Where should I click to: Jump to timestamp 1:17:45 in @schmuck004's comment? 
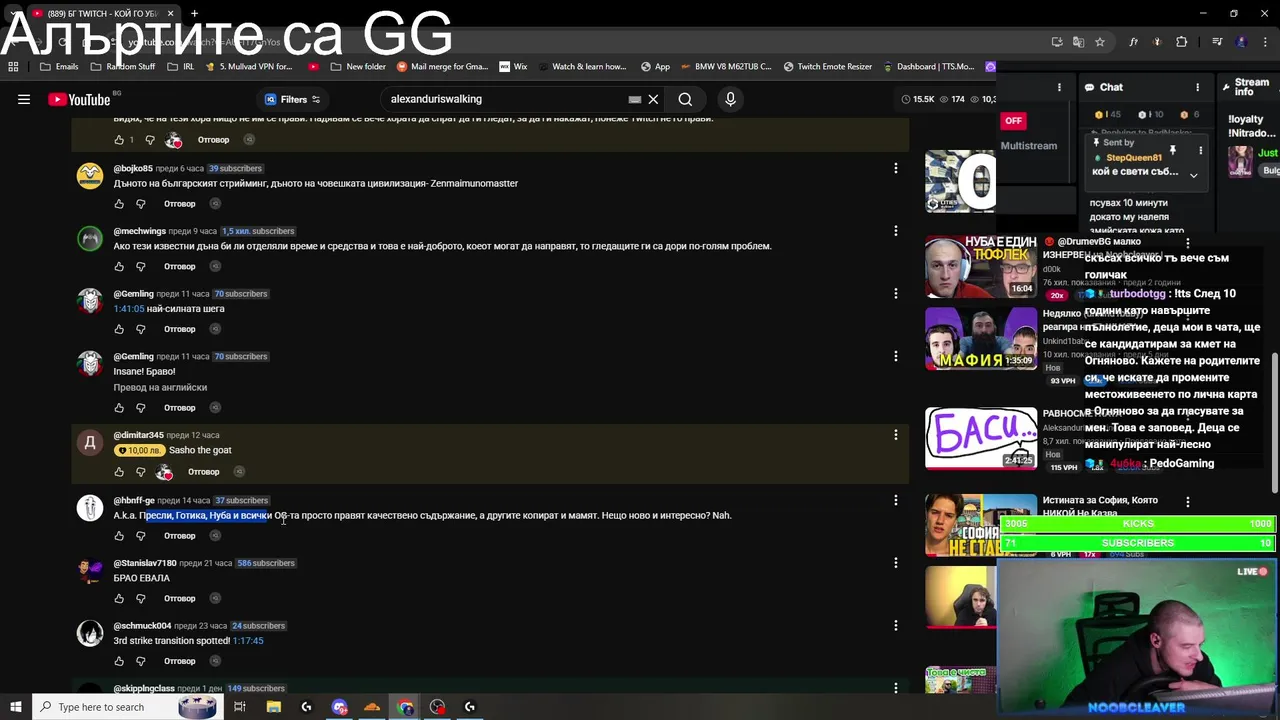(247, 641)
